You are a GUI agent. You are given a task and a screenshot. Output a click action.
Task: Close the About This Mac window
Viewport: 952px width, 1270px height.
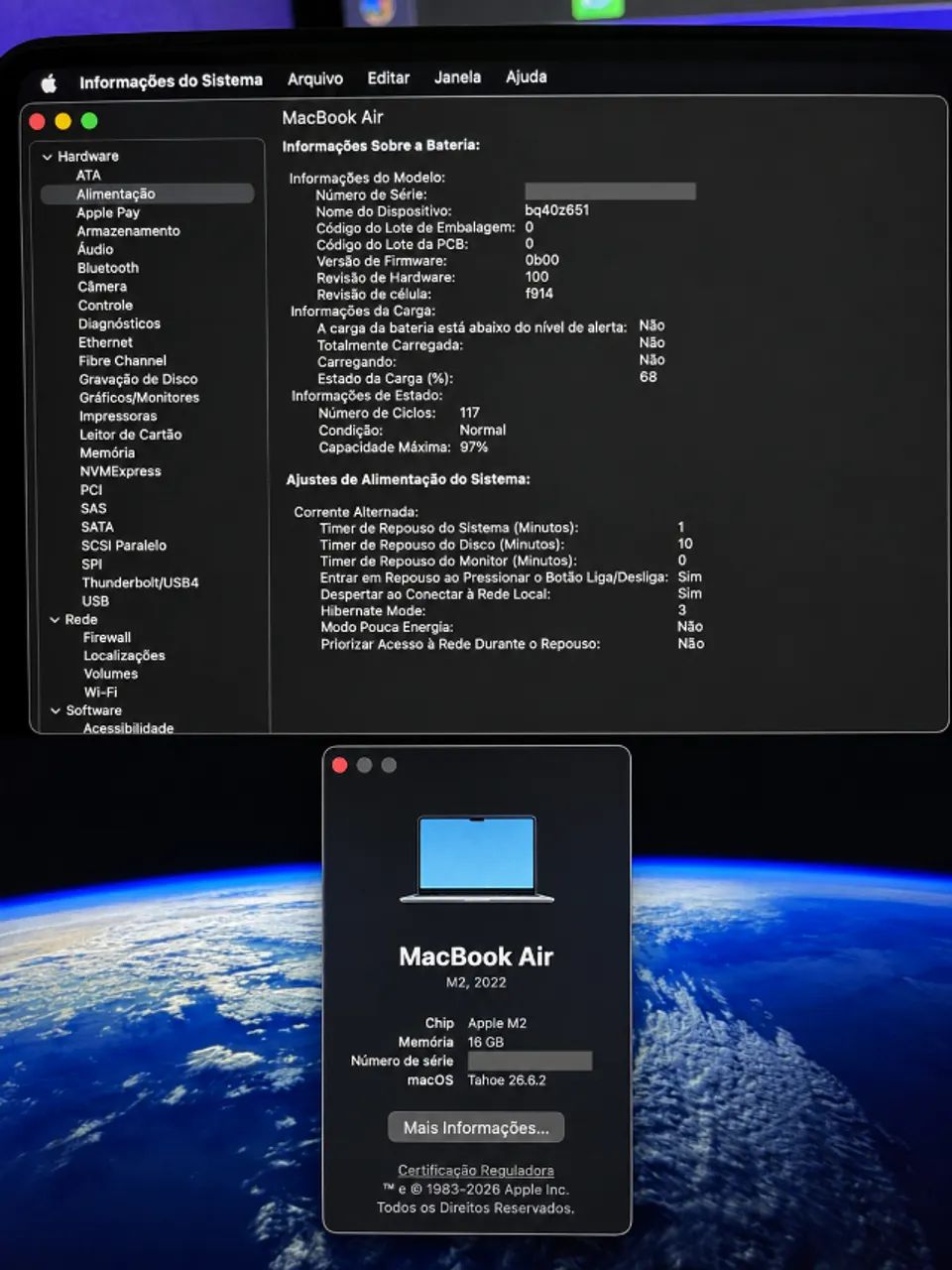point(340,765)
